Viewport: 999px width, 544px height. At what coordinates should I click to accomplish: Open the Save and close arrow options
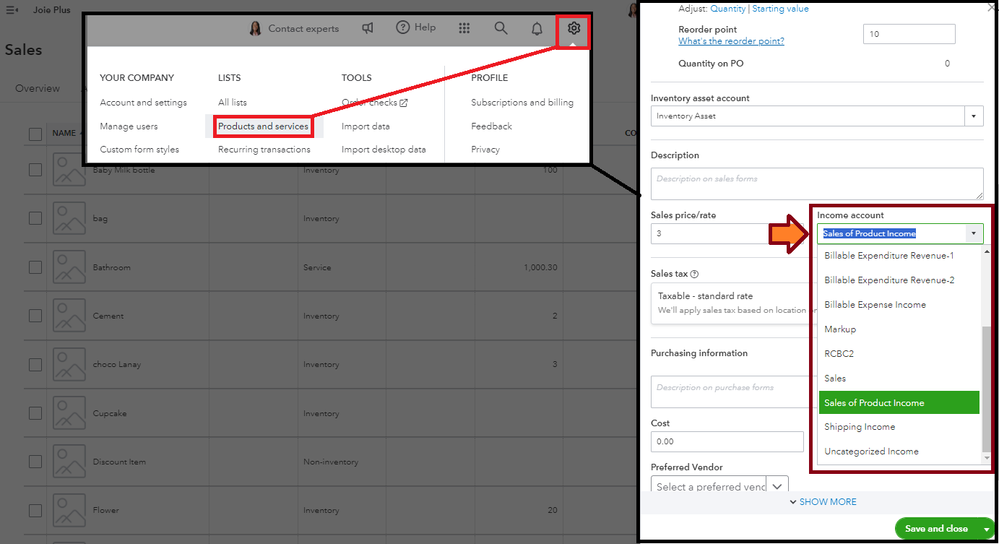[x=987, y=529]
